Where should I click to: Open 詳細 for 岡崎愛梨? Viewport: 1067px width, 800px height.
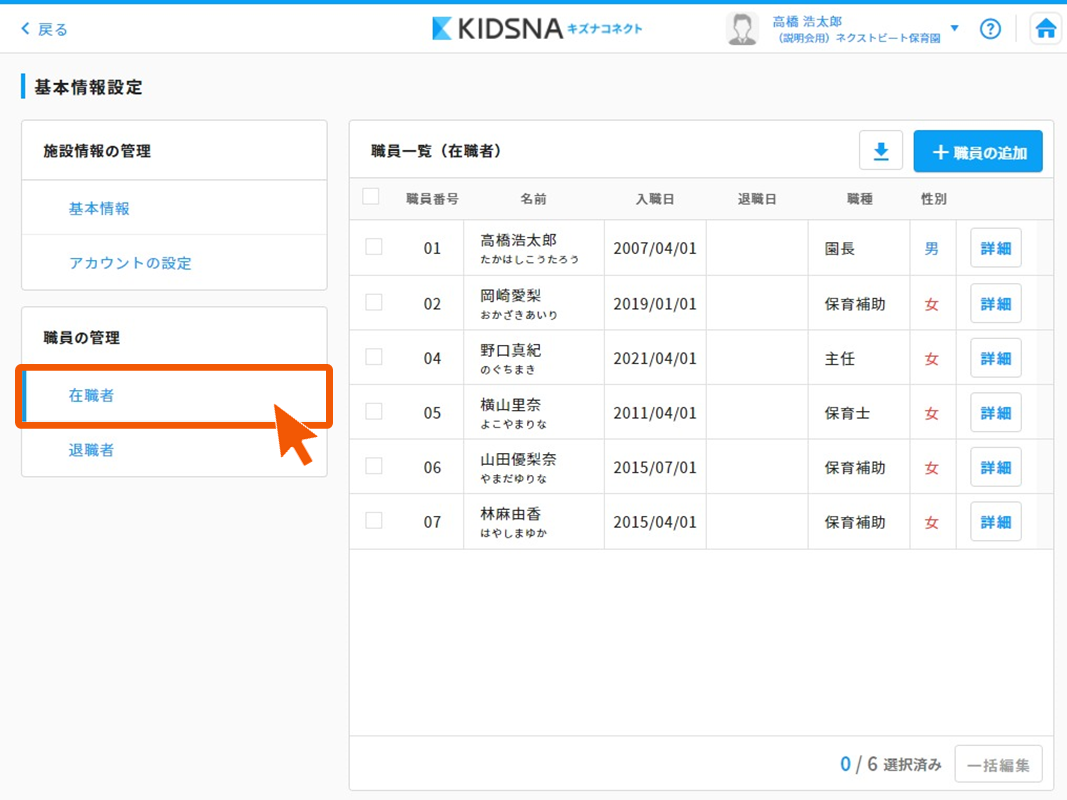tap(995, 303)
